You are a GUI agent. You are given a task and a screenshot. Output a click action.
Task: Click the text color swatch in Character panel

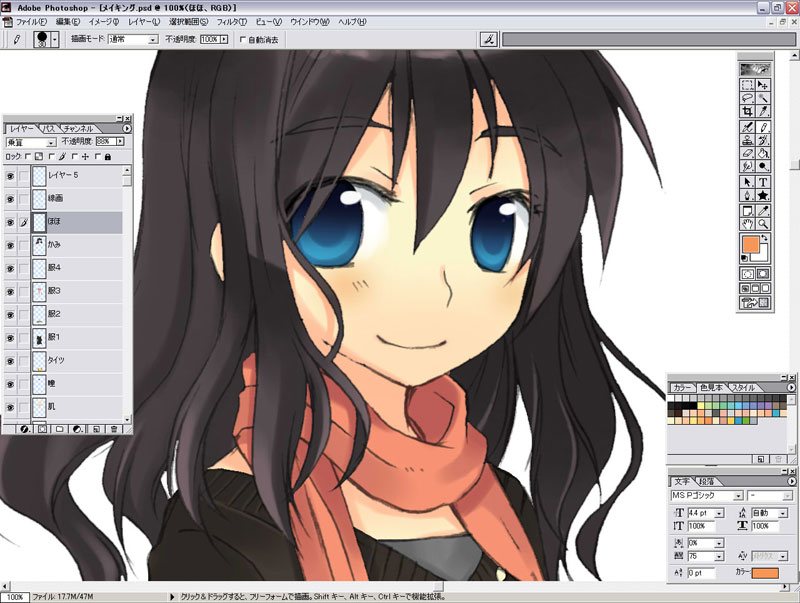tap(765, 573)
